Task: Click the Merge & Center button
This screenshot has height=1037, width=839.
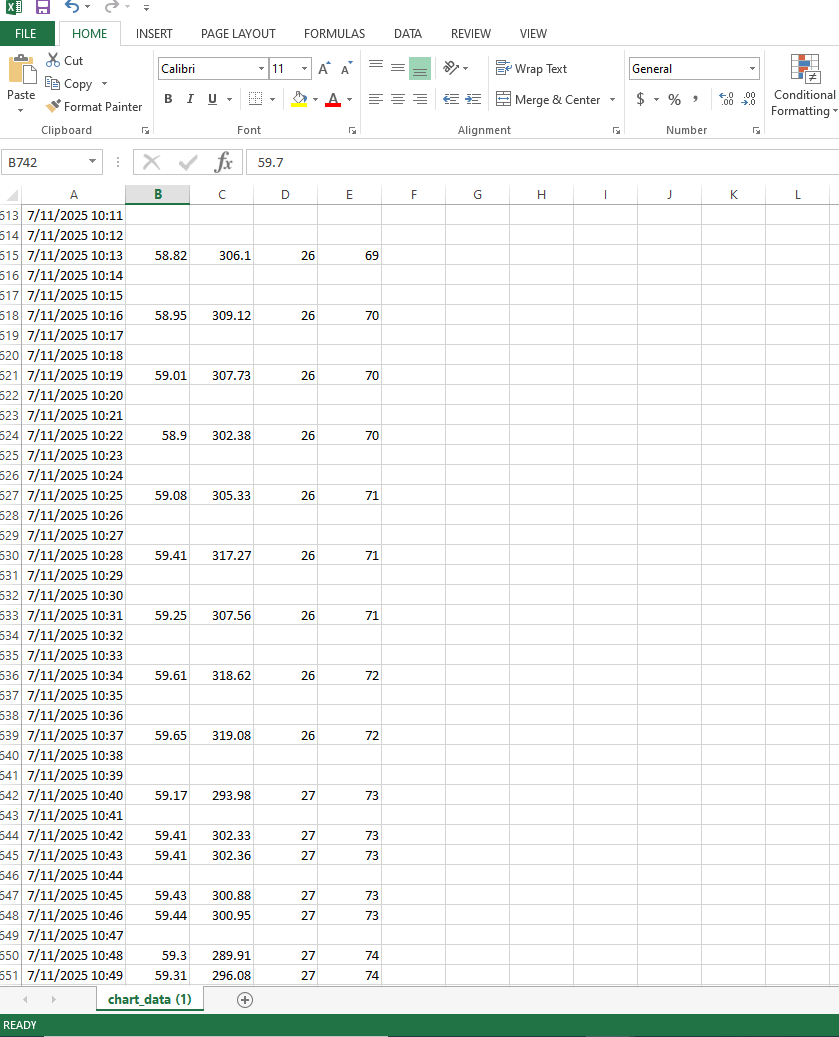Action: pyautogui.click(x=549, y=100)
